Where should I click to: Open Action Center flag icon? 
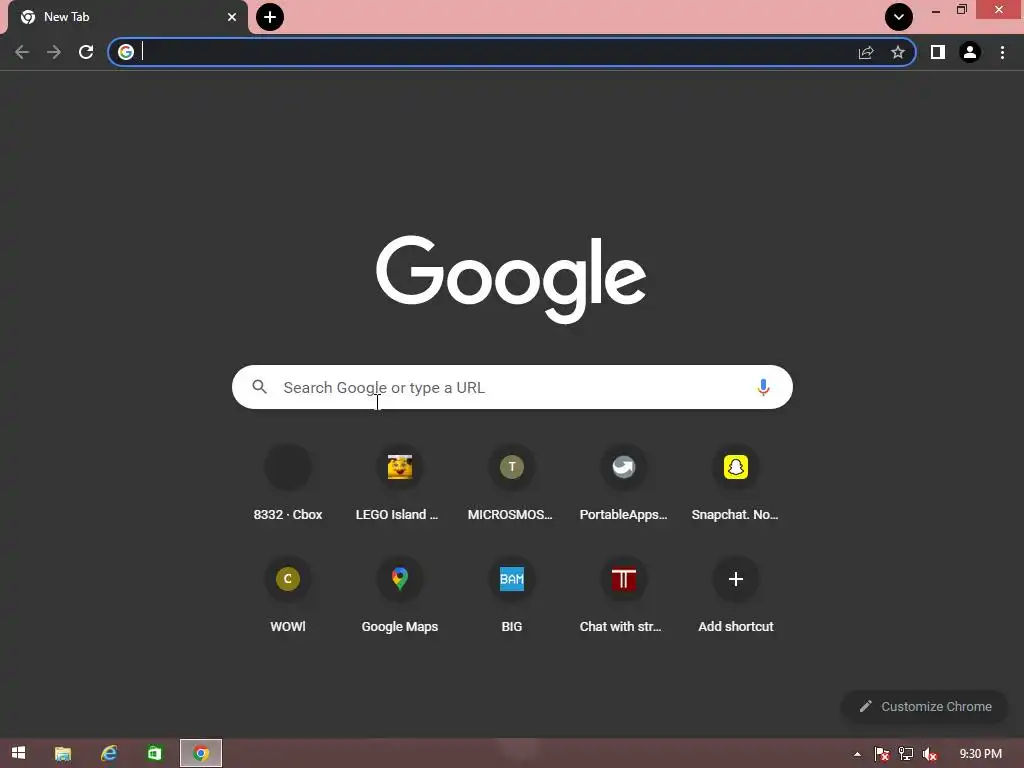881,754
